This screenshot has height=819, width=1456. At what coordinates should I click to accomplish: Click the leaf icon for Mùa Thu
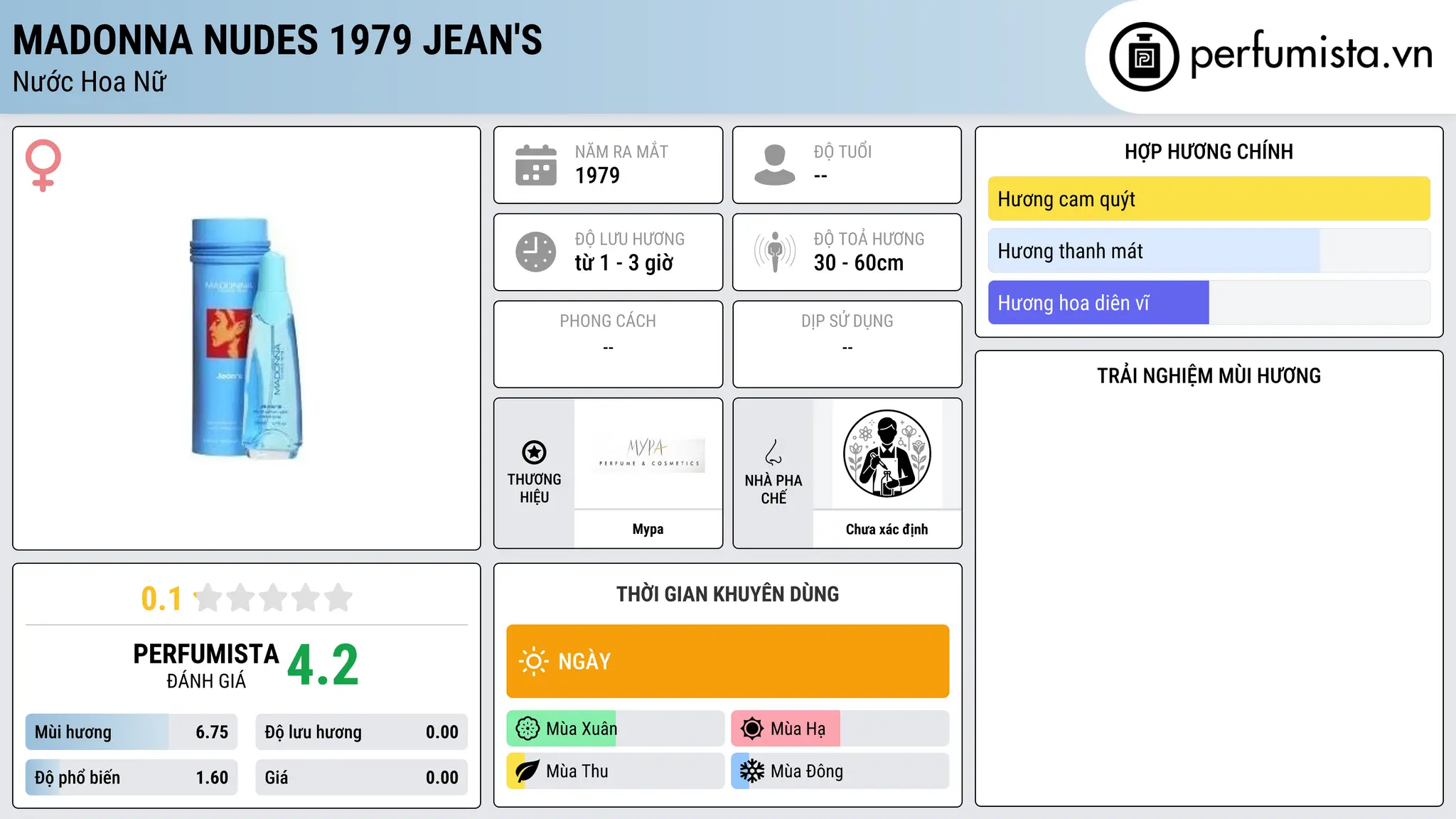tap(528, 771)
